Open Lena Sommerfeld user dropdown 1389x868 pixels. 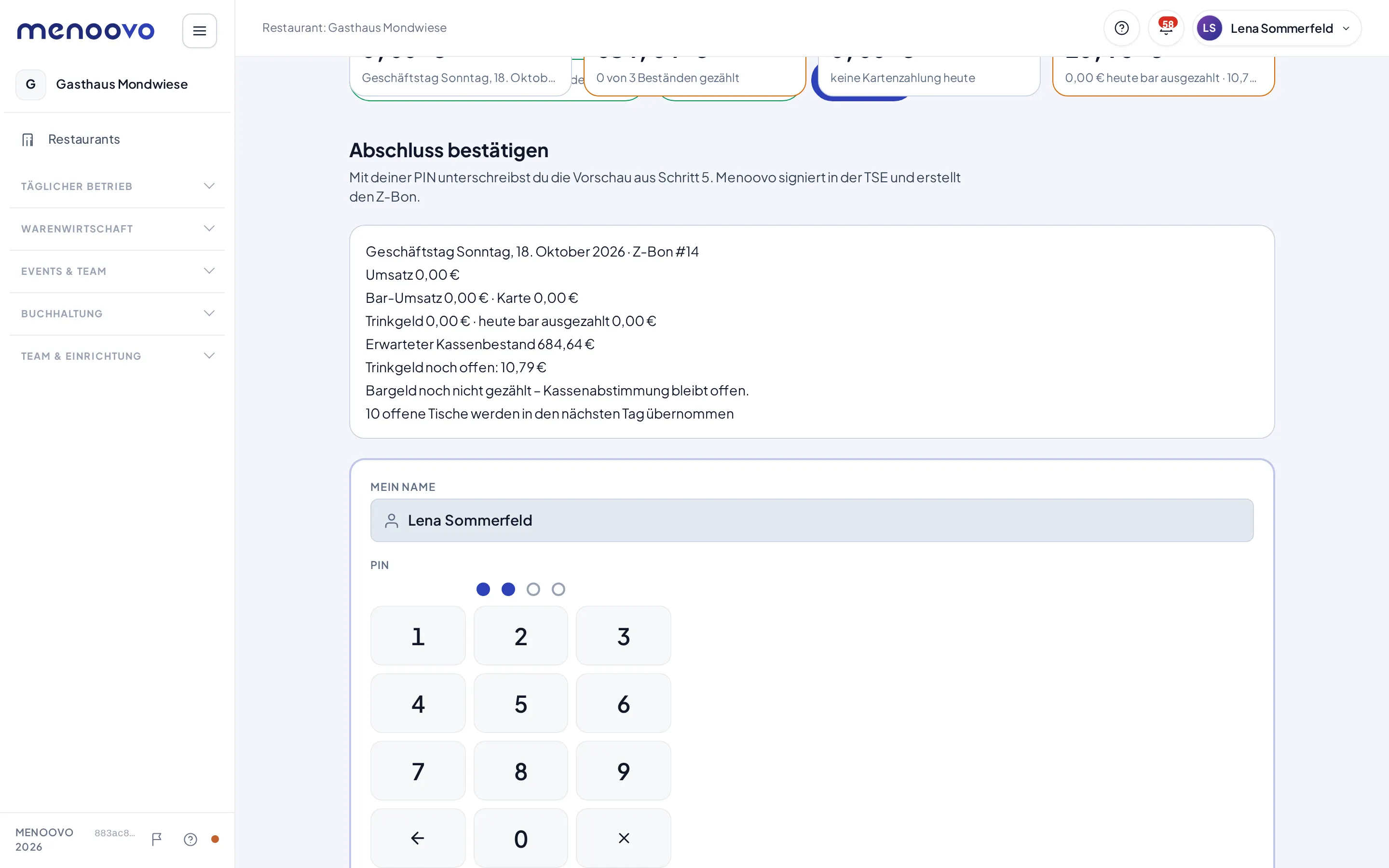pos(1277,28)
